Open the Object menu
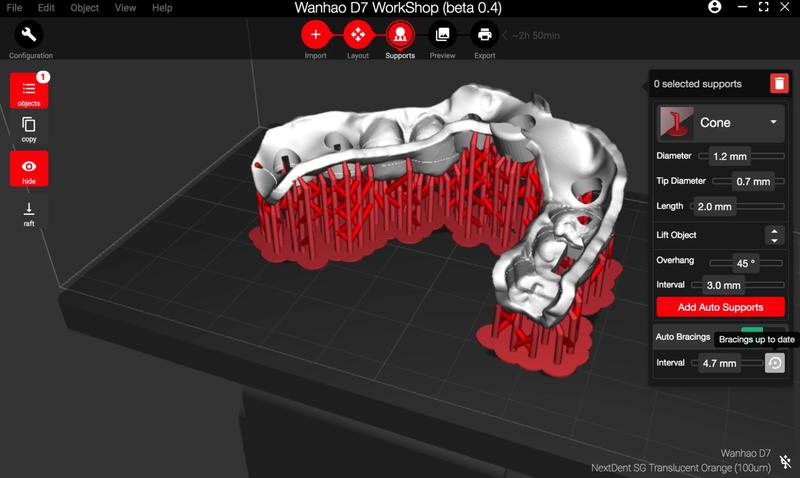 pos(85,8)
